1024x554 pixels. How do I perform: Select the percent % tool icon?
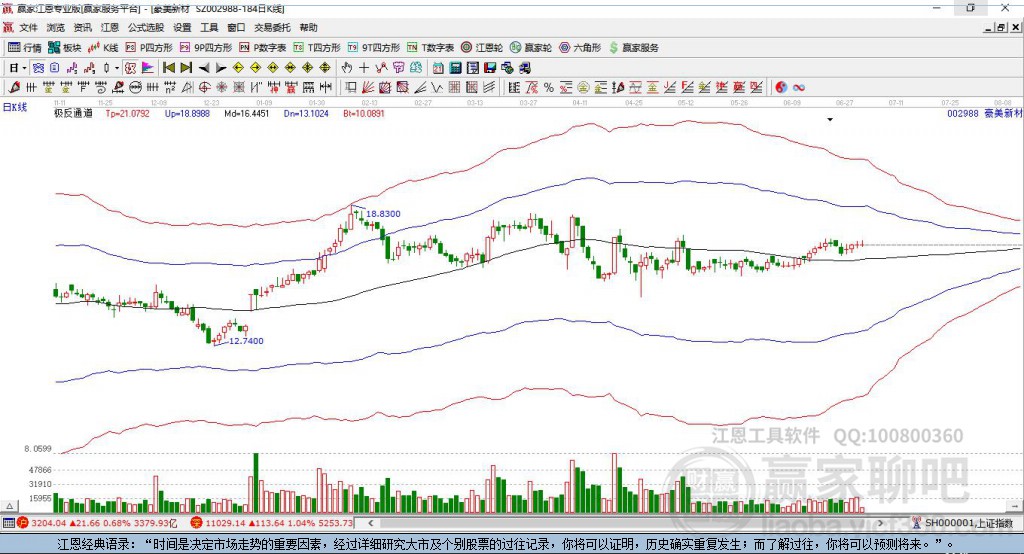pos(549,88)
